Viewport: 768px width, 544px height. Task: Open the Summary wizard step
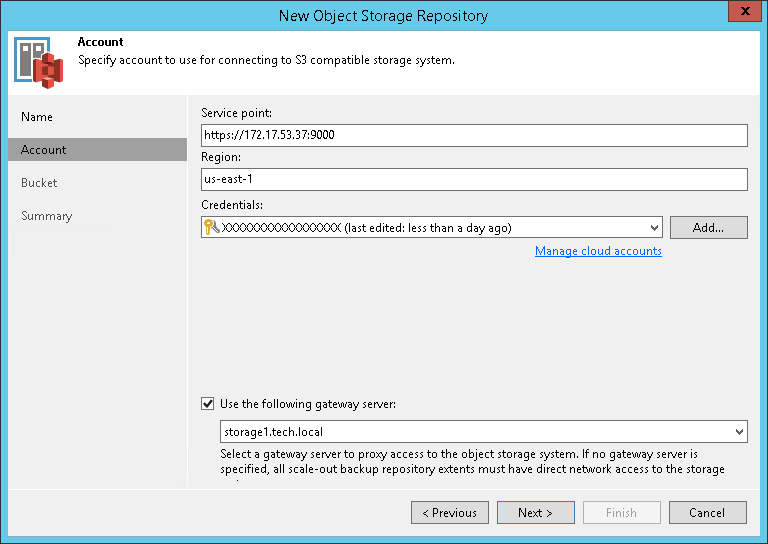click(46, 216)
